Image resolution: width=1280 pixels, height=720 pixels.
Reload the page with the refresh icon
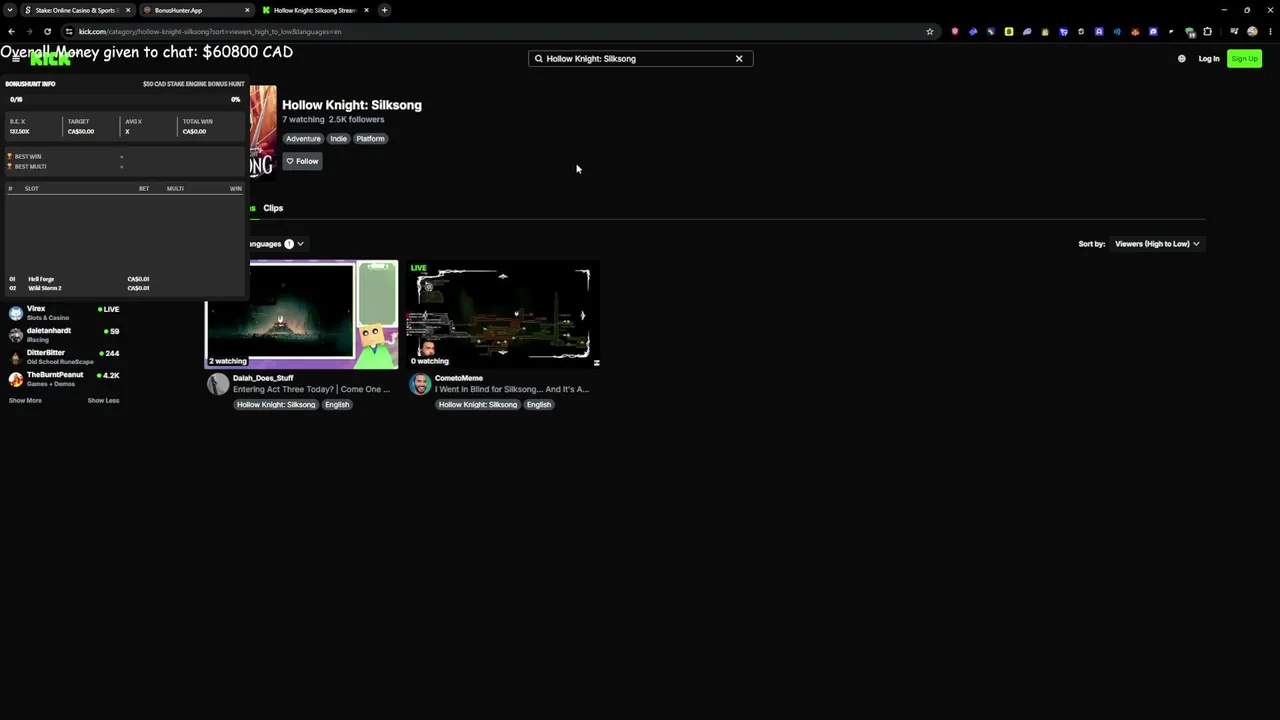[x=47, y=31]
